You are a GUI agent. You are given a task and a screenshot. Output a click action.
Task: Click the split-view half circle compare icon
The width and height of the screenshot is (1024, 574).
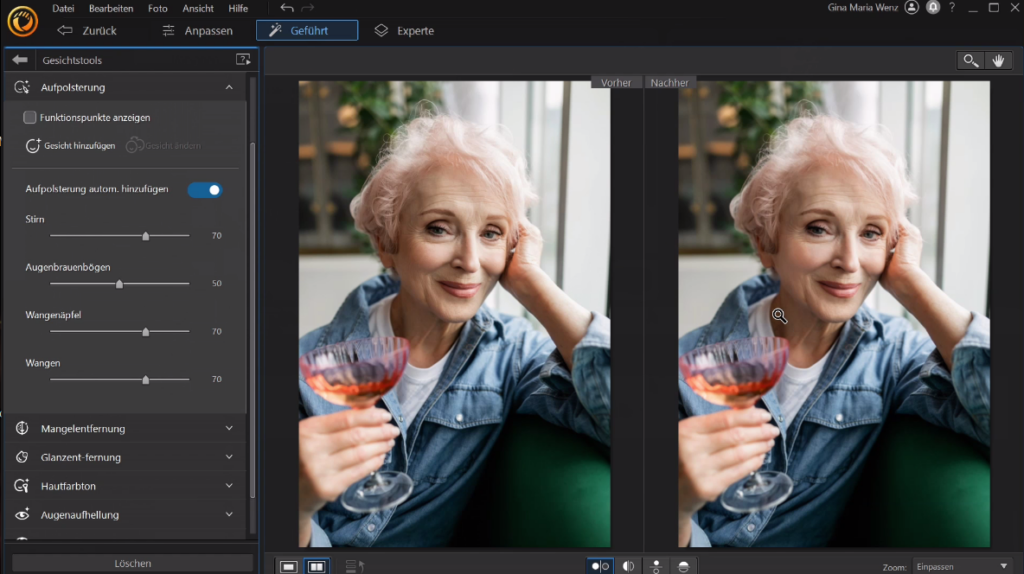point(628,566)
